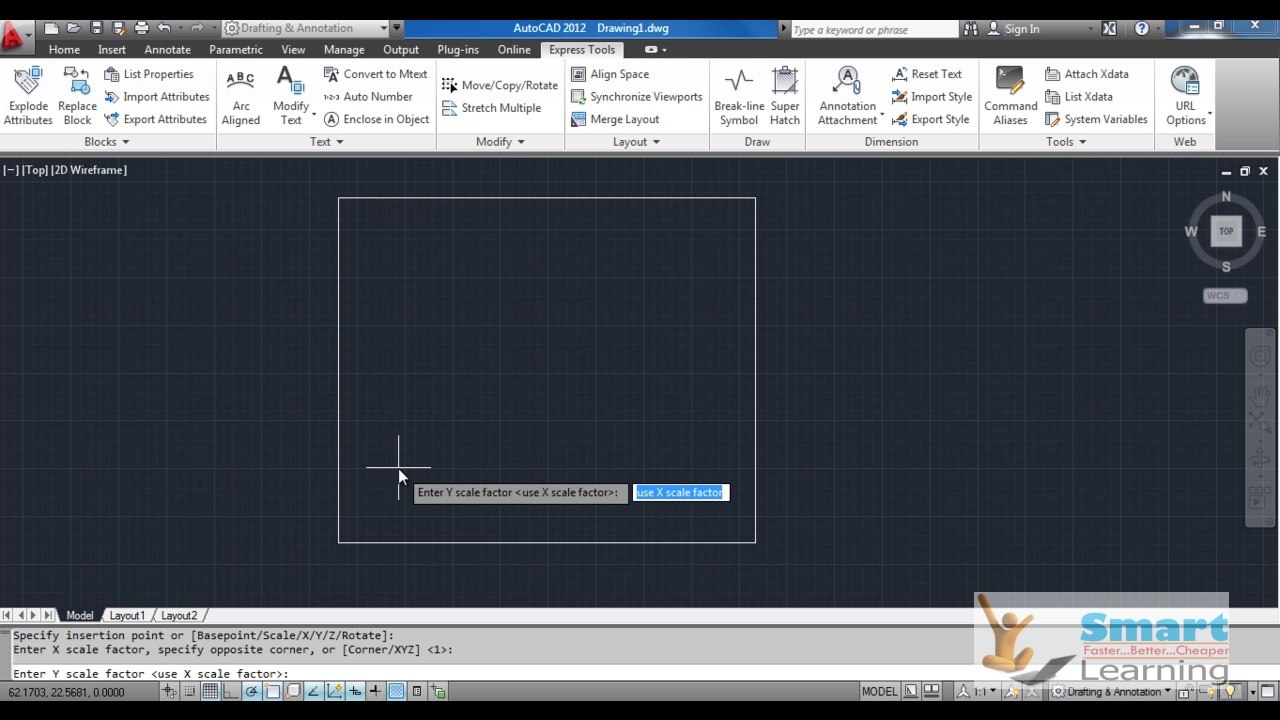This screenshot has height=720, width=1280.
Task: Click the Attach Xdata tool
Action: (1087, 74)
